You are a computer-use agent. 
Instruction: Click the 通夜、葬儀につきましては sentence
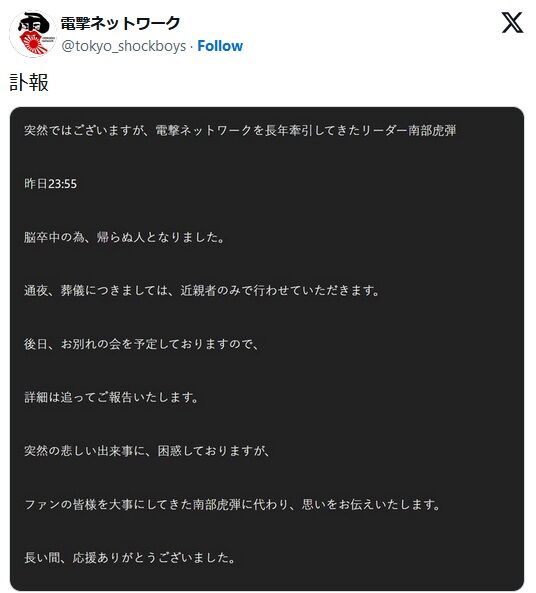pyautogui.click(x=202, y=291)
